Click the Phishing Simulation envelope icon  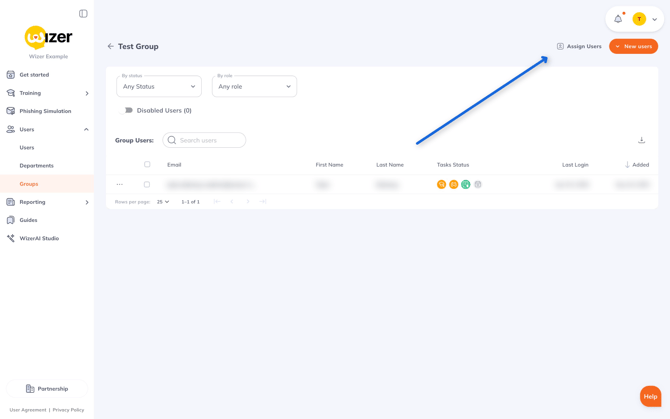pyautogui.click(x=11, y=111)
